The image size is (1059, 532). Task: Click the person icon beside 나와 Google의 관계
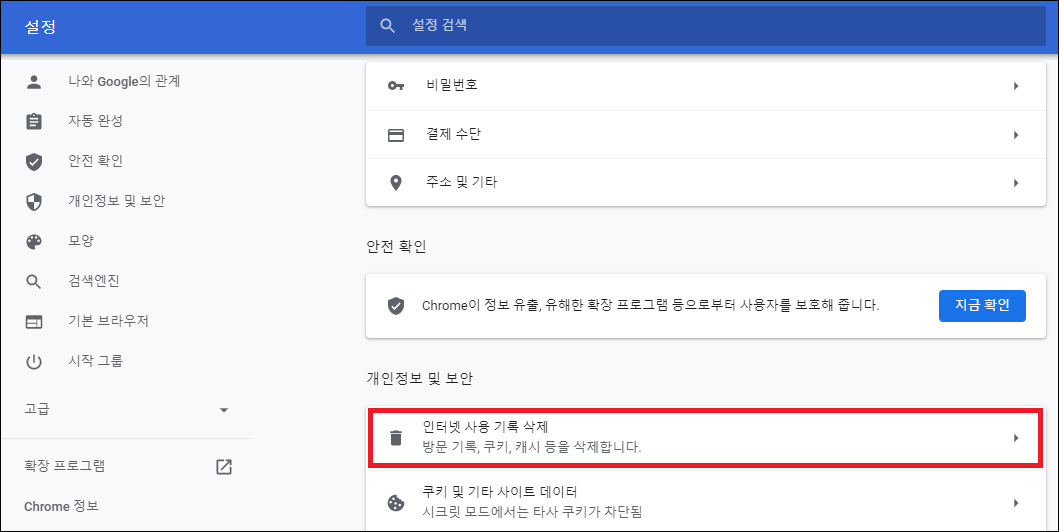pyautogui.click(x=34, y=82)
